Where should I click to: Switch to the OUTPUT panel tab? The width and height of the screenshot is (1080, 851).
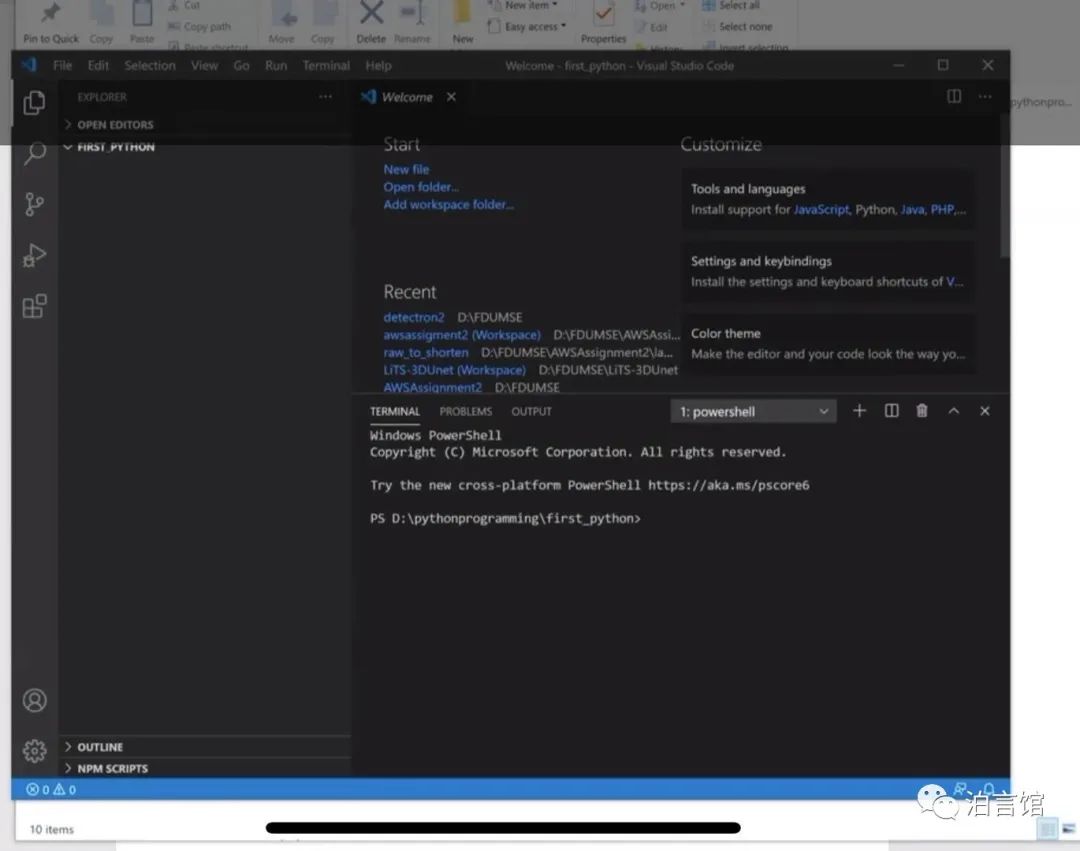point(531,412)
